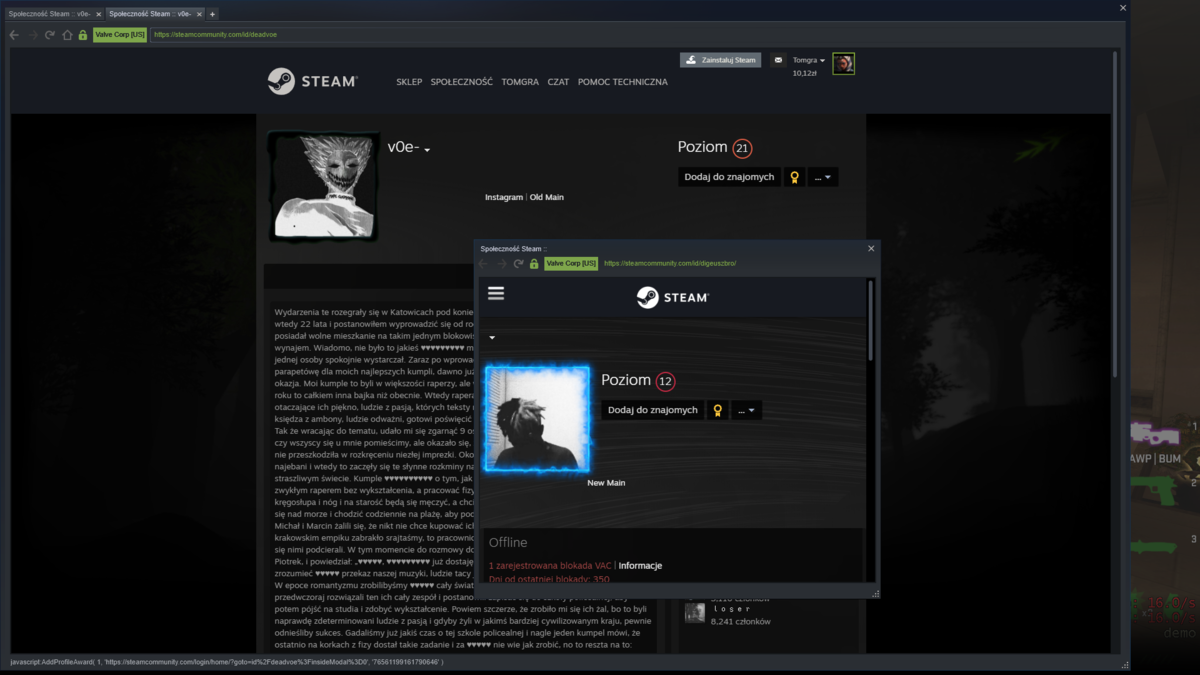
Task: Open the more options dropdown in the popup profile
Action: click(746, 410)
